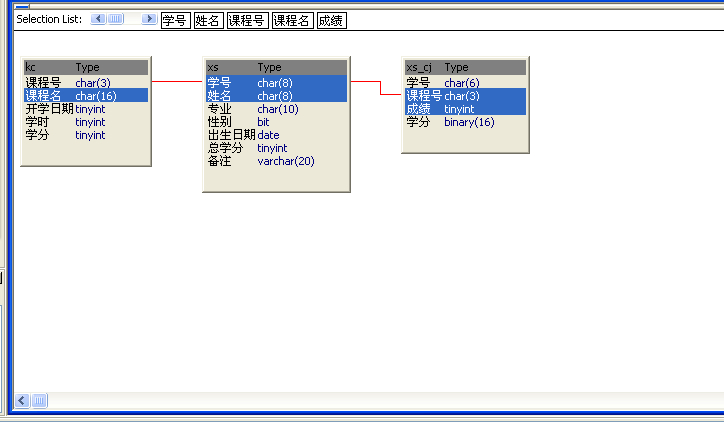Select the 姓名 char(8) row in xs
Viewport: 724px width, 429px height.
tap(276, 96)
